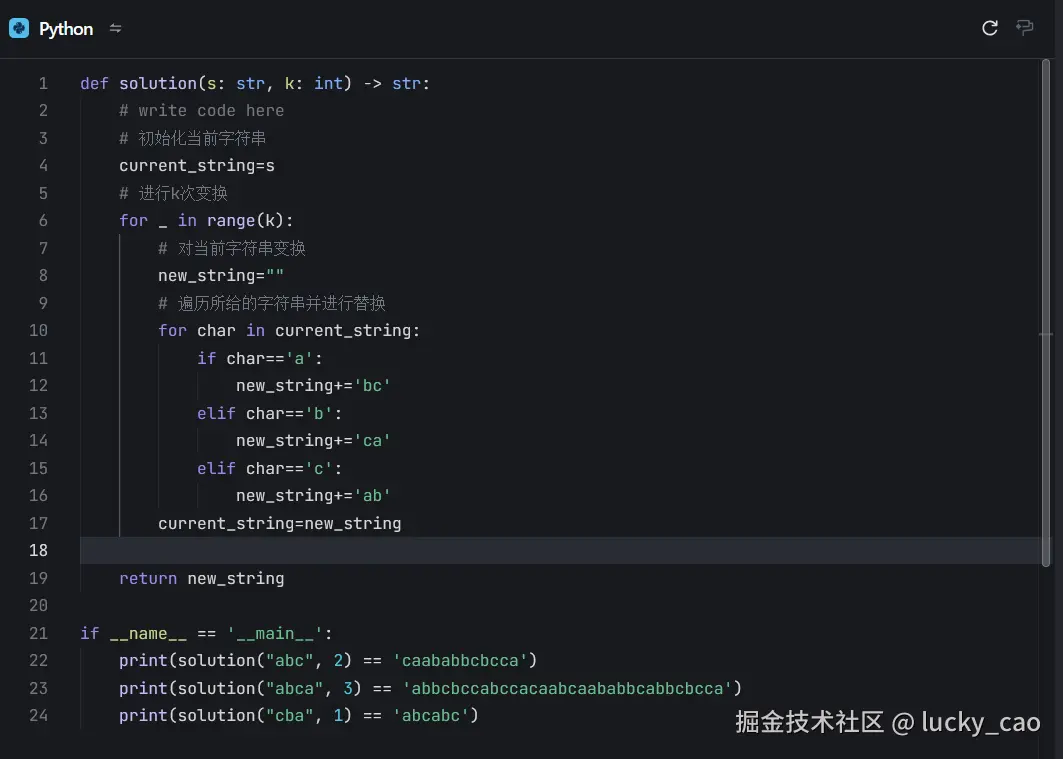Viewport: 1063px width, 759px height.
Task: Place cursor on highlighted empty line 18
Action: (x=560, y=550)
